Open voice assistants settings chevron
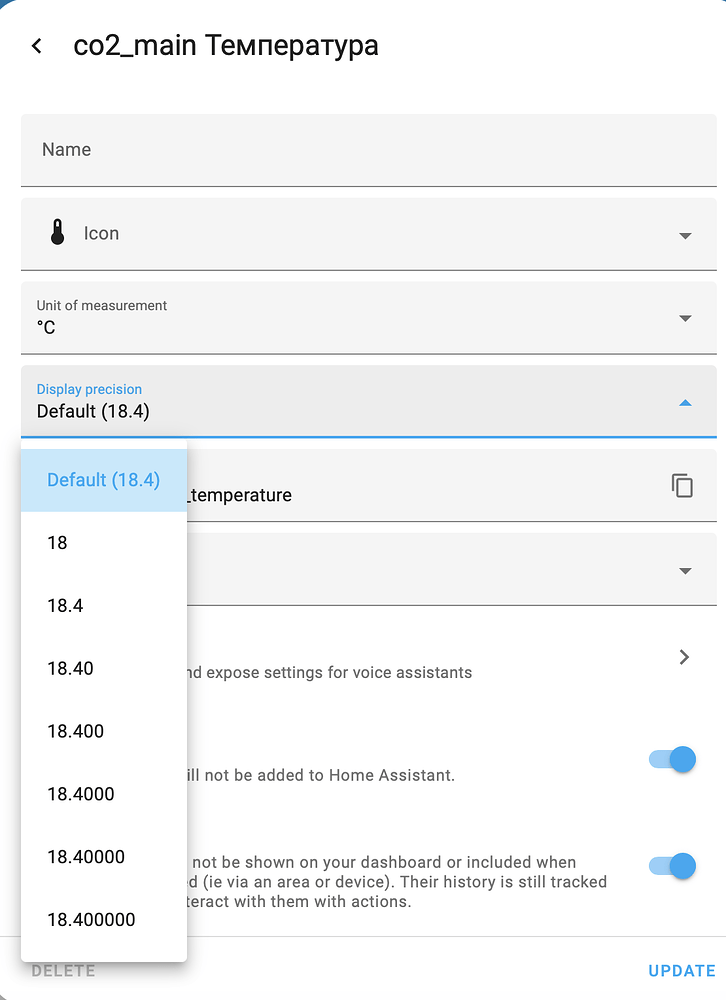726x1000 pixels. click(684, 657)
